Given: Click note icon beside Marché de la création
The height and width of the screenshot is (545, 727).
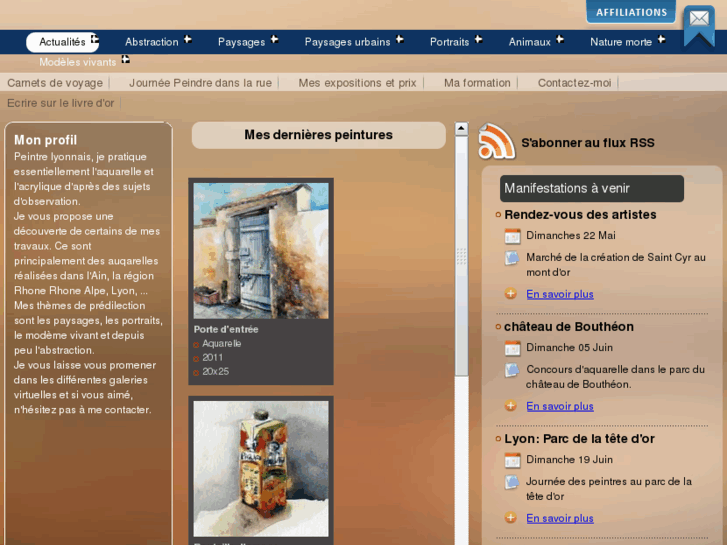Looking at the screenshot, I should 512,258.
